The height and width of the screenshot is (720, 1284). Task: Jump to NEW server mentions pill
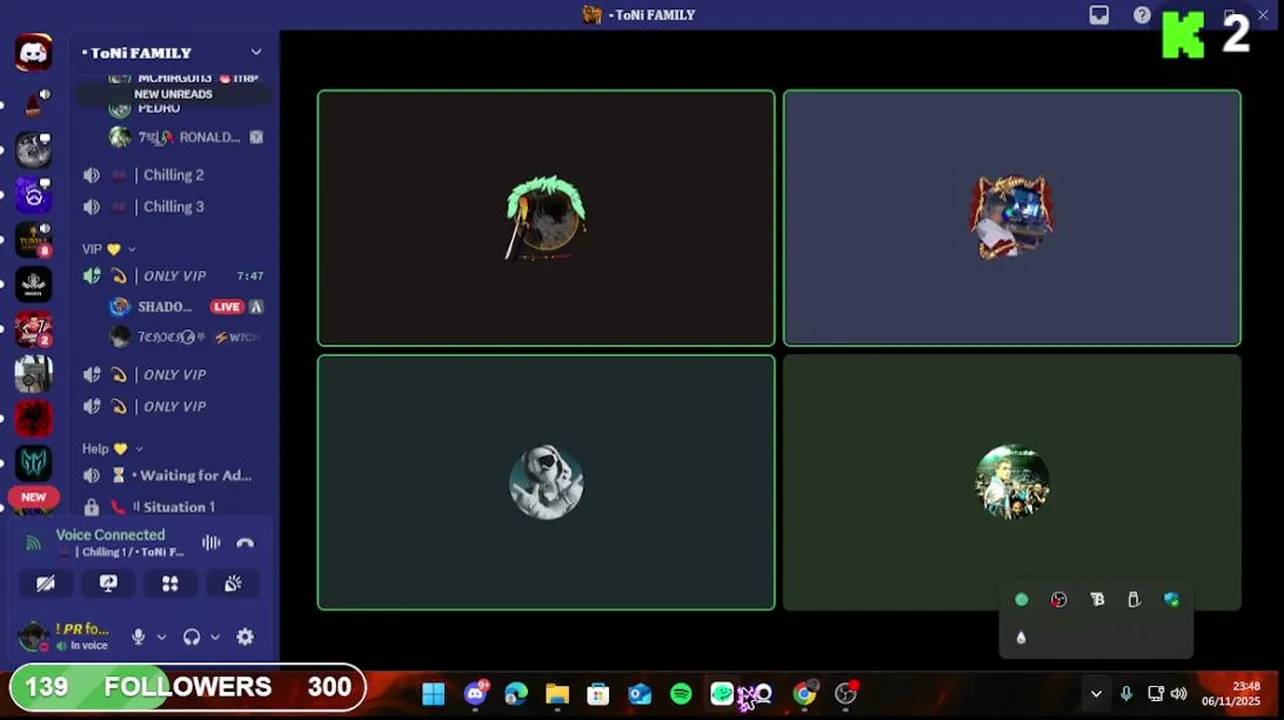(x=33, y=497)
